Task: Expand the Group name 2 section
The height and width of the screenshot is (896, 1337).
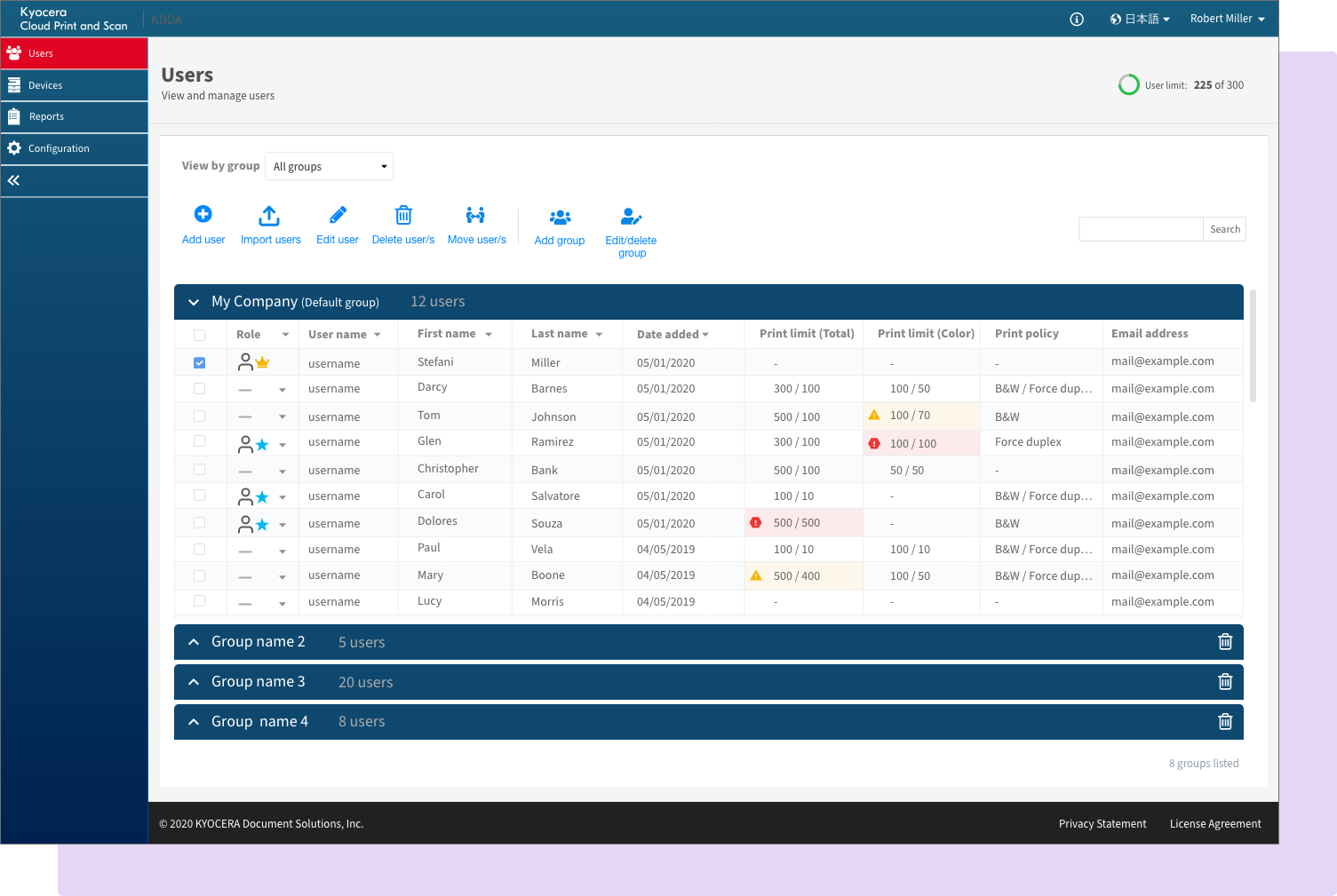Action: point(193,641)
